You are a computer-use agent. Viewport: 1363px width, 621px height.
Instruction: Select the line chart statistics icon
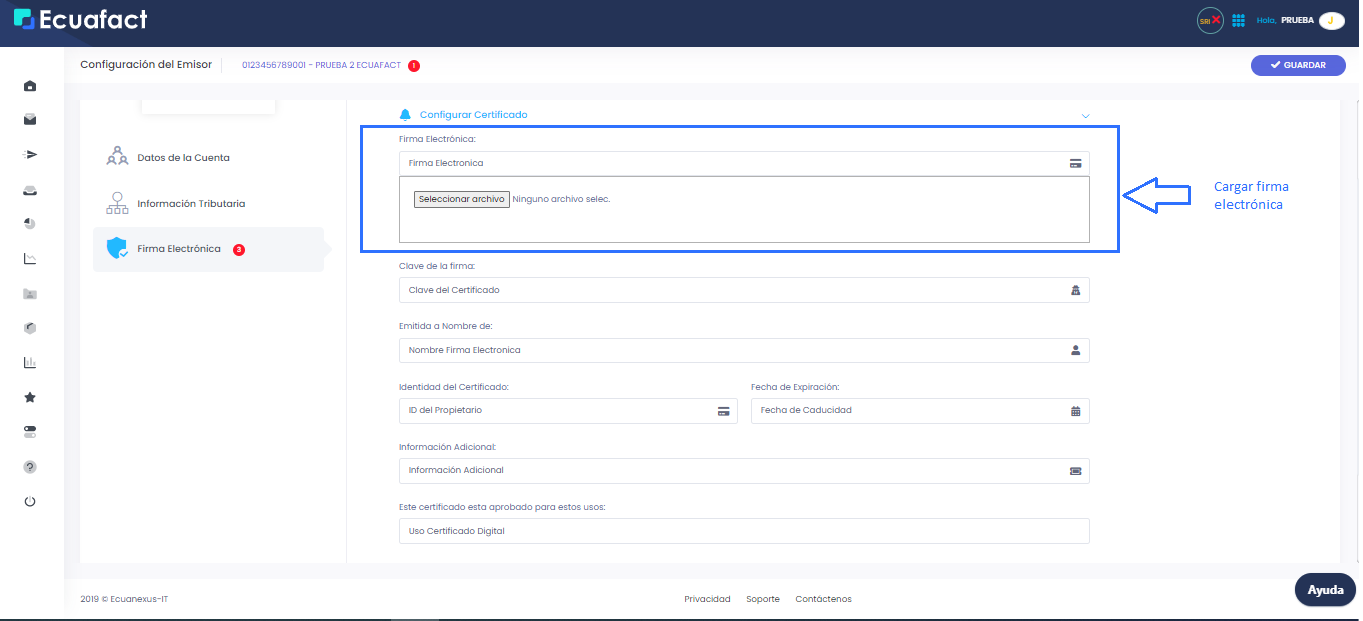(x=29, y=258)
